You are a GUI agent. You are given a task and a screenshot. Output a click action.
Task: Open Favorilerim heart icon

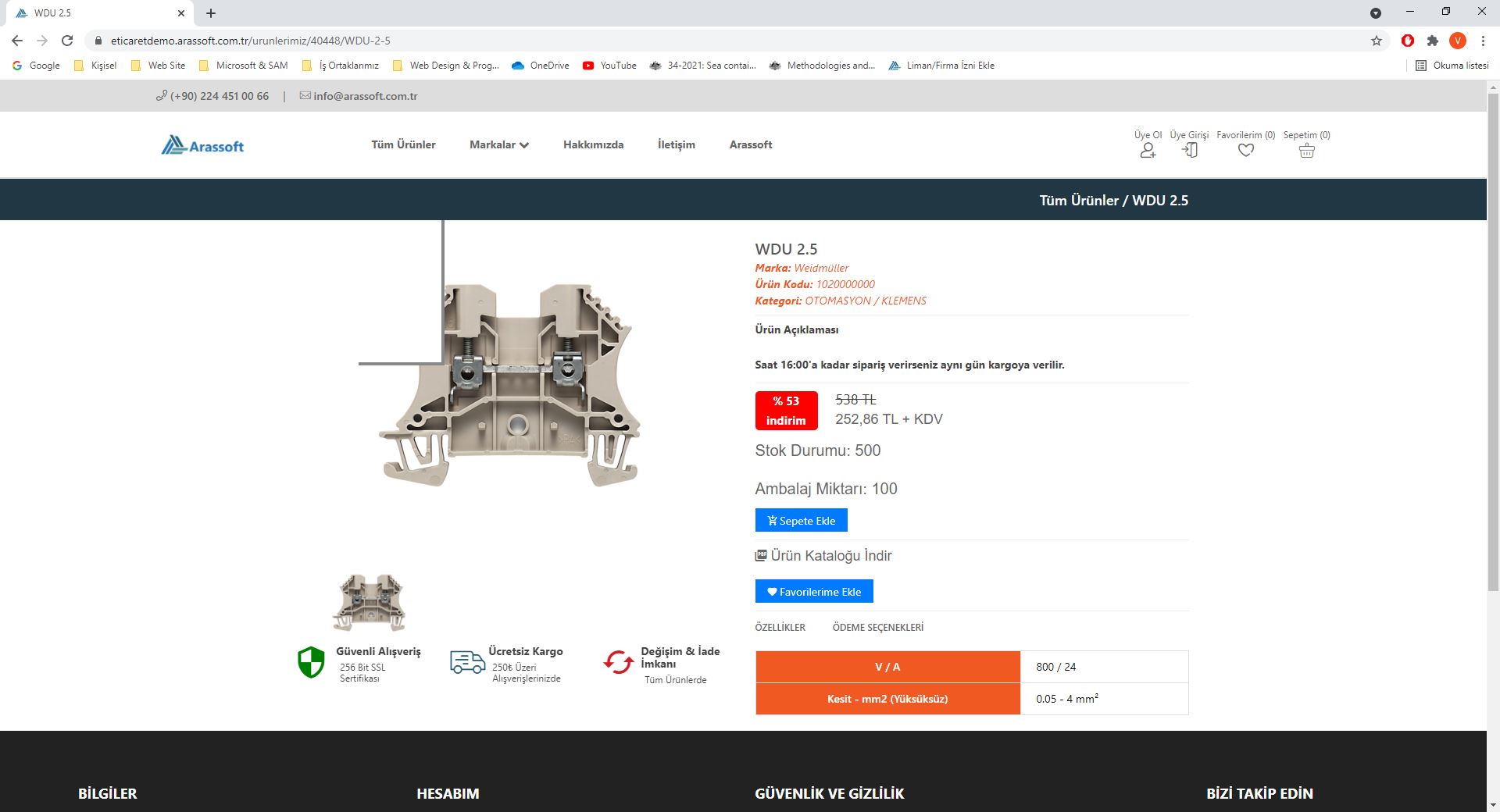(x=1246, y=151)
